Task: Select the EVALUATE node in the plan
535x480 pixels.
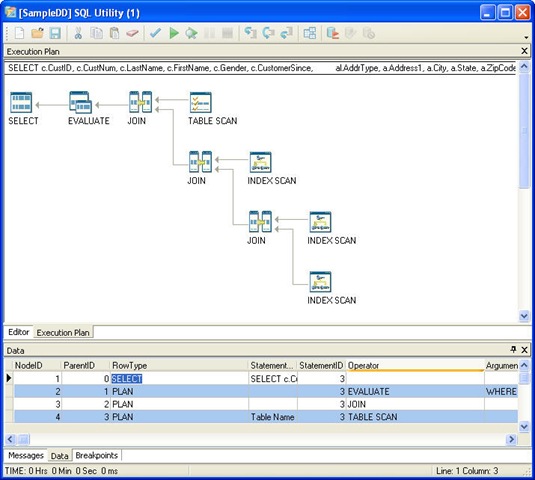Action: click(81, 102)
